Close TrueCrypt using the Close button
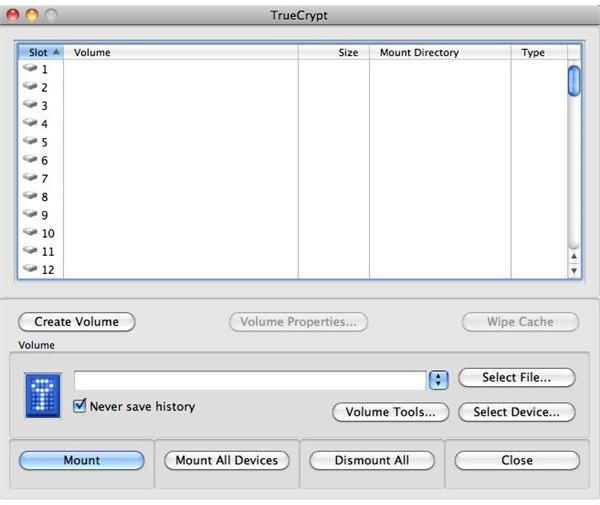 (517, 460)
